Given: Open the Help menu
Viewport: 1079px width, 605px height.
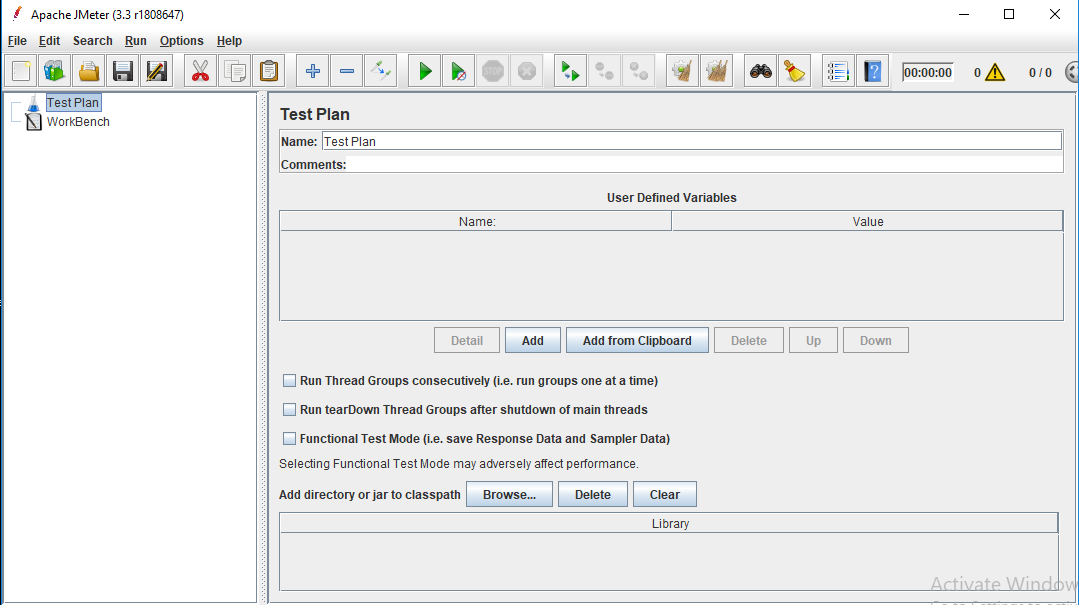Looking at the screenshot, I should pyautogui.click(x=229, y=41).
